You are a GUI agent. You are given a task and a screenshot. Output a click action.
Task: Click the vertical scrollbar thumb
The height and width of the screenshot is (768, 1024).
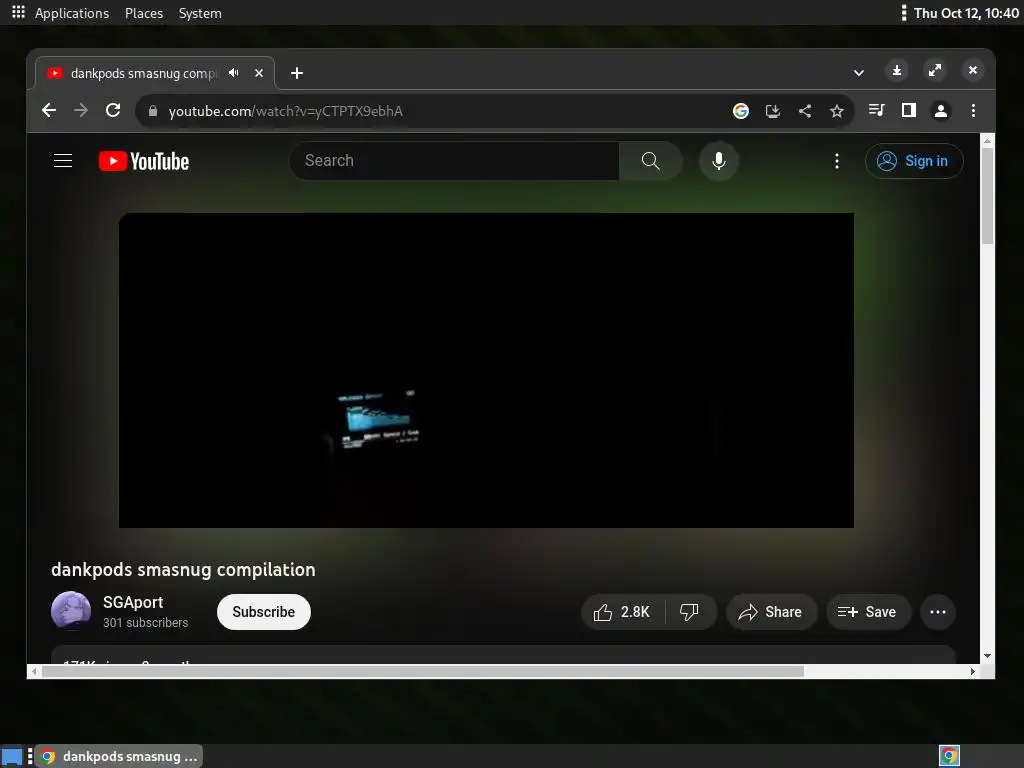(987, 196)
